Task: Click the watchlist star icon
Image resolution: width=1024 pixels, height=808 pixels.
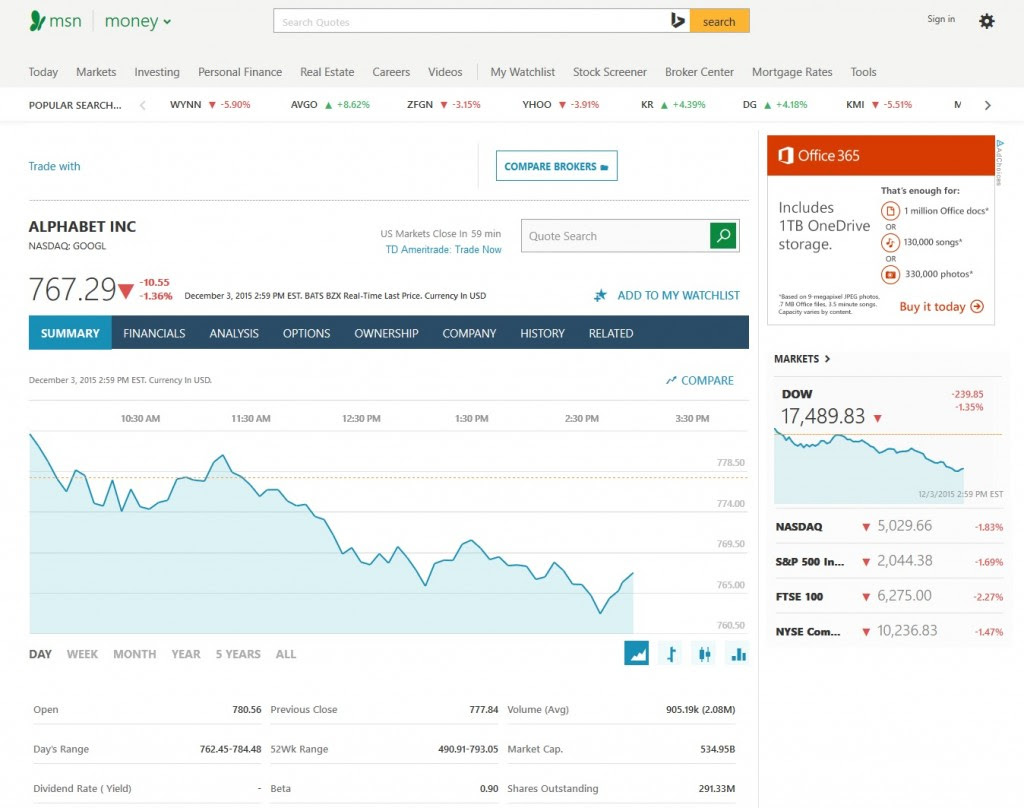Action: click(x=600, y=295)
